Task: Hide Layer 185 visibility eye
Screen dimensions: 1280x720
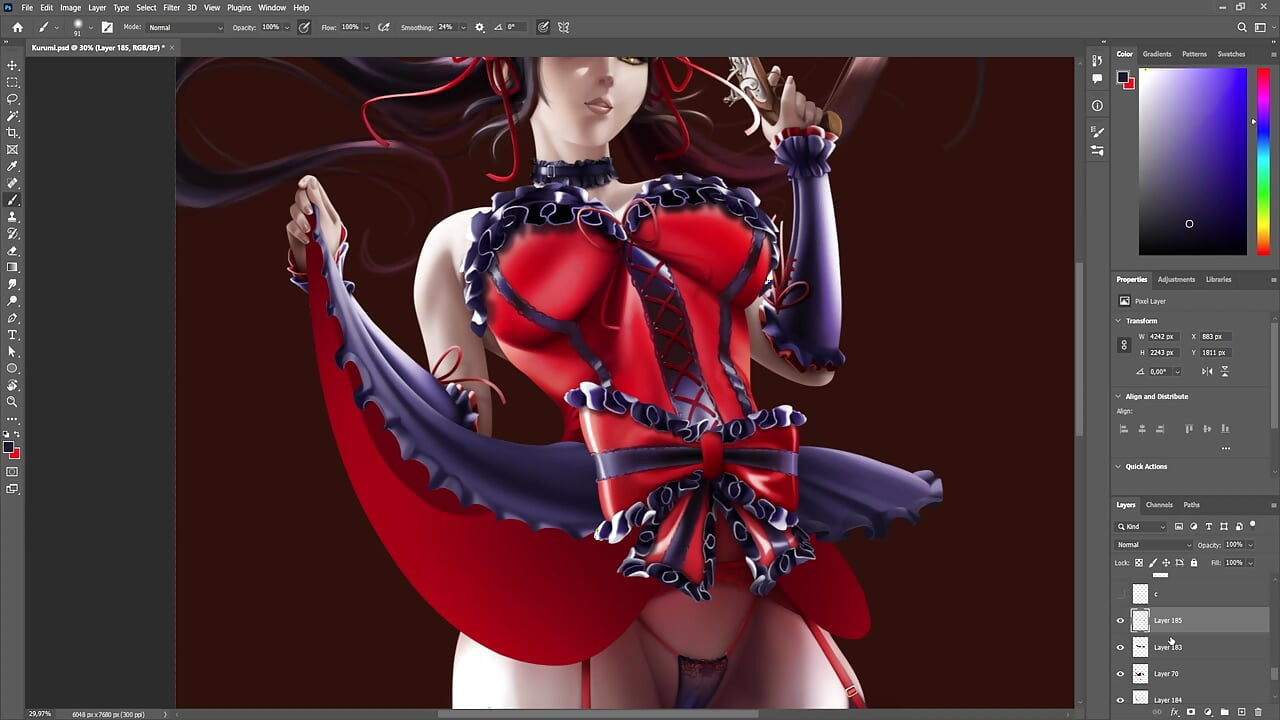Action: click(1120, 621)
